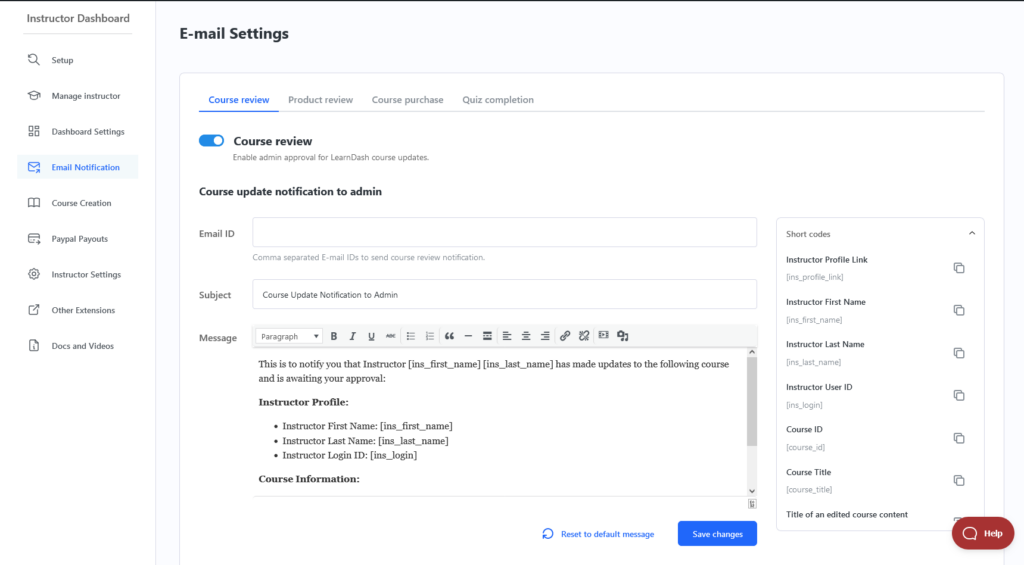Disable the Course review toggle

click(x=211, y=141)
